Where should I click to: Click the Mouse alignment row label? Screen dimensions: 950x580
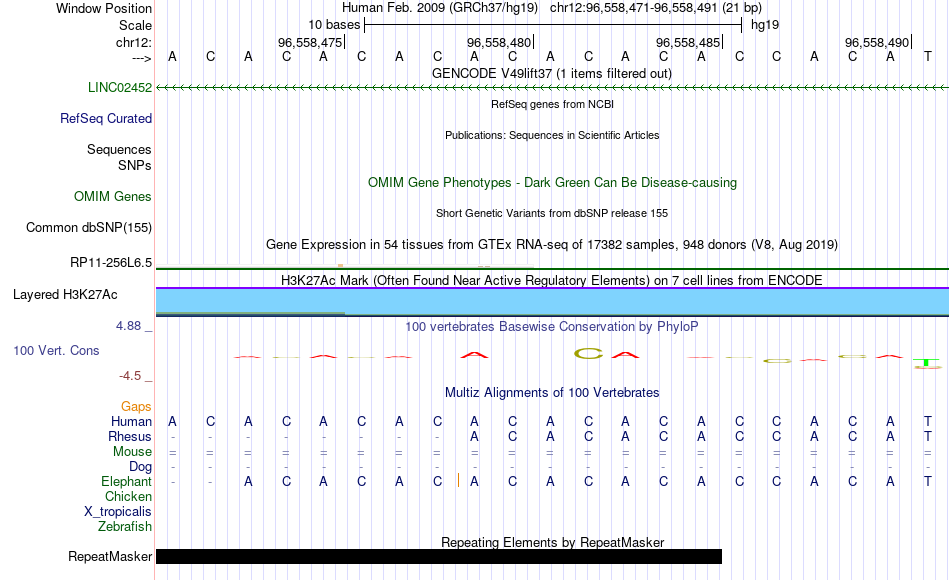pyautogui.click(x=132, y=452)
